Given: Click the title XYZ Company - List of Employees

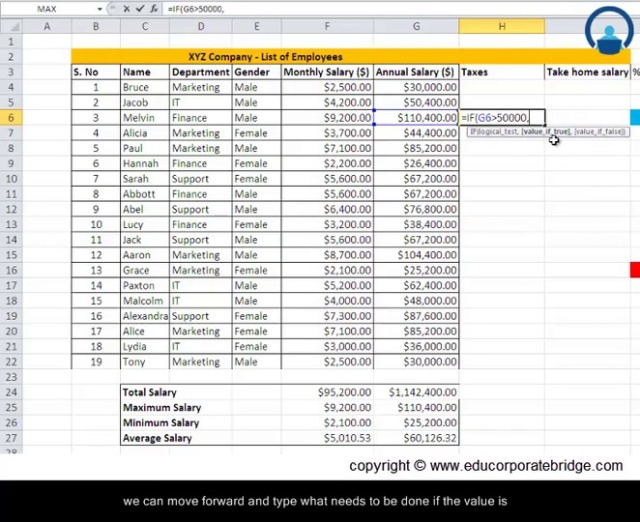Looking at the screenshot, I should (265, 57).
